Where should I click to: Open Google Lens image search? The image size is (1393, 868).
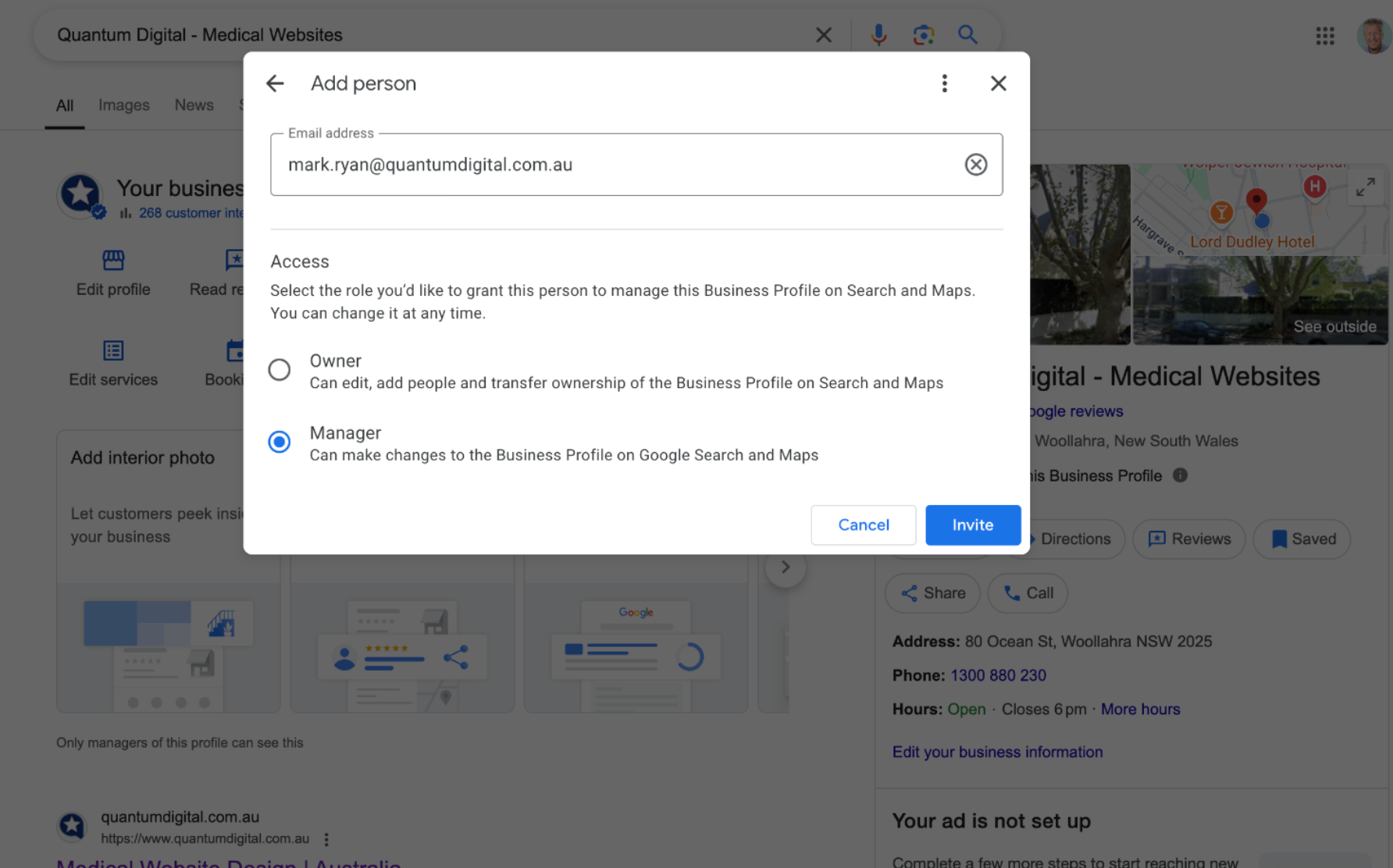(x=923, y=35)
